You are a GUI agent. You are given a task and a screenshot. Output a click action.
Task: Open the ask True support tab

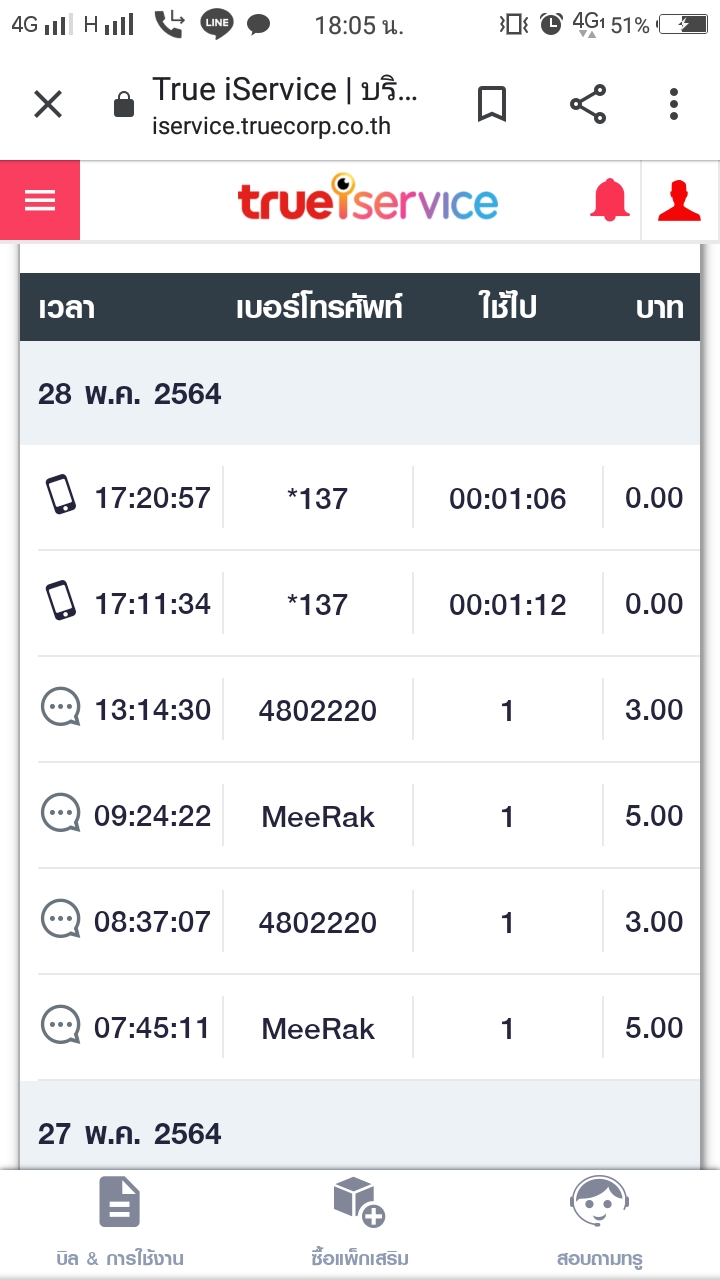point(599,1222)
